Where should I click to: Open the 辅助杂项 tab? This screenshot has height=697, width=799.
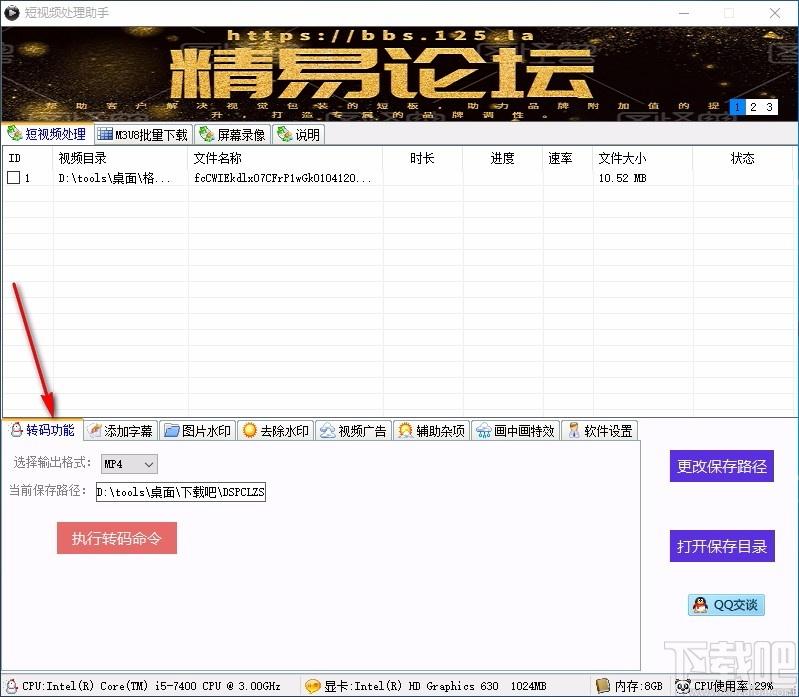click(x=432, y=431)
